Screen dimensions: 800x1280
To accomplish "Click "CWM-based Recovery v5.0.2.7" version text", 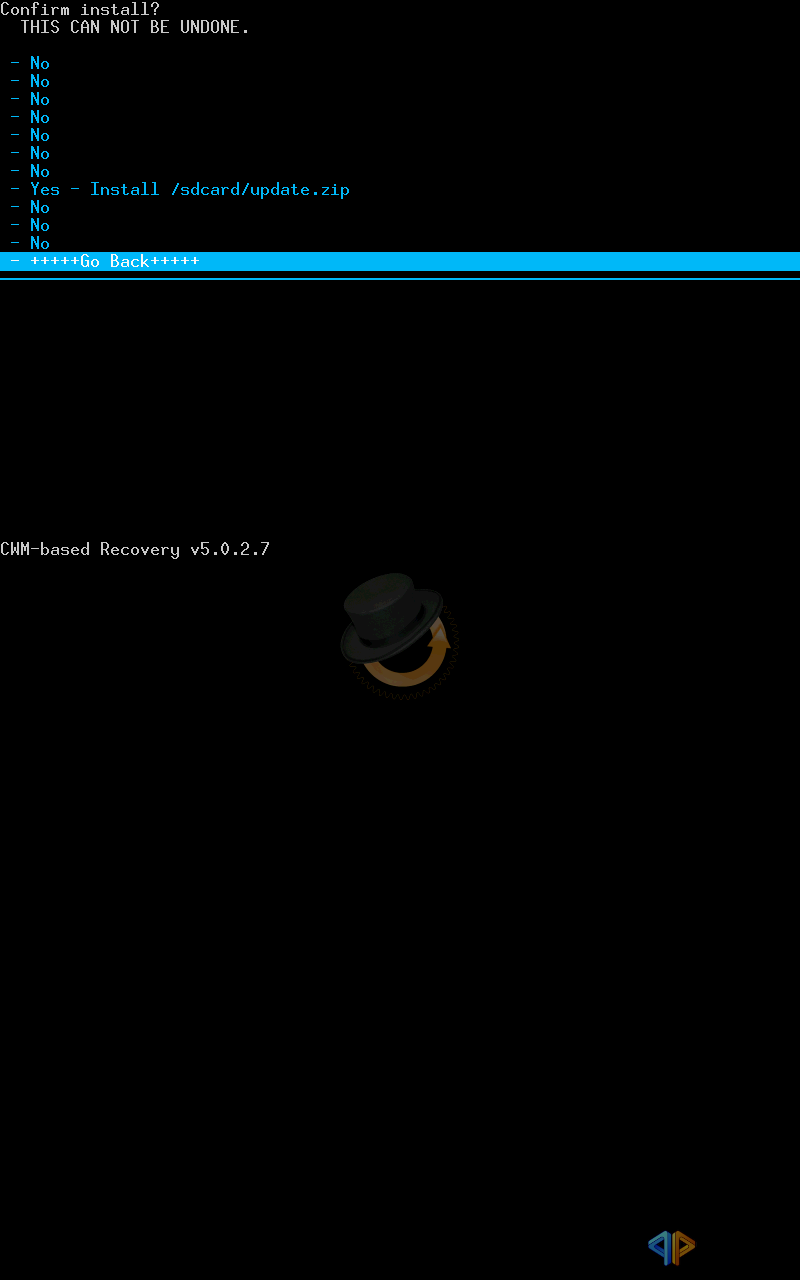I will point(135,549).
